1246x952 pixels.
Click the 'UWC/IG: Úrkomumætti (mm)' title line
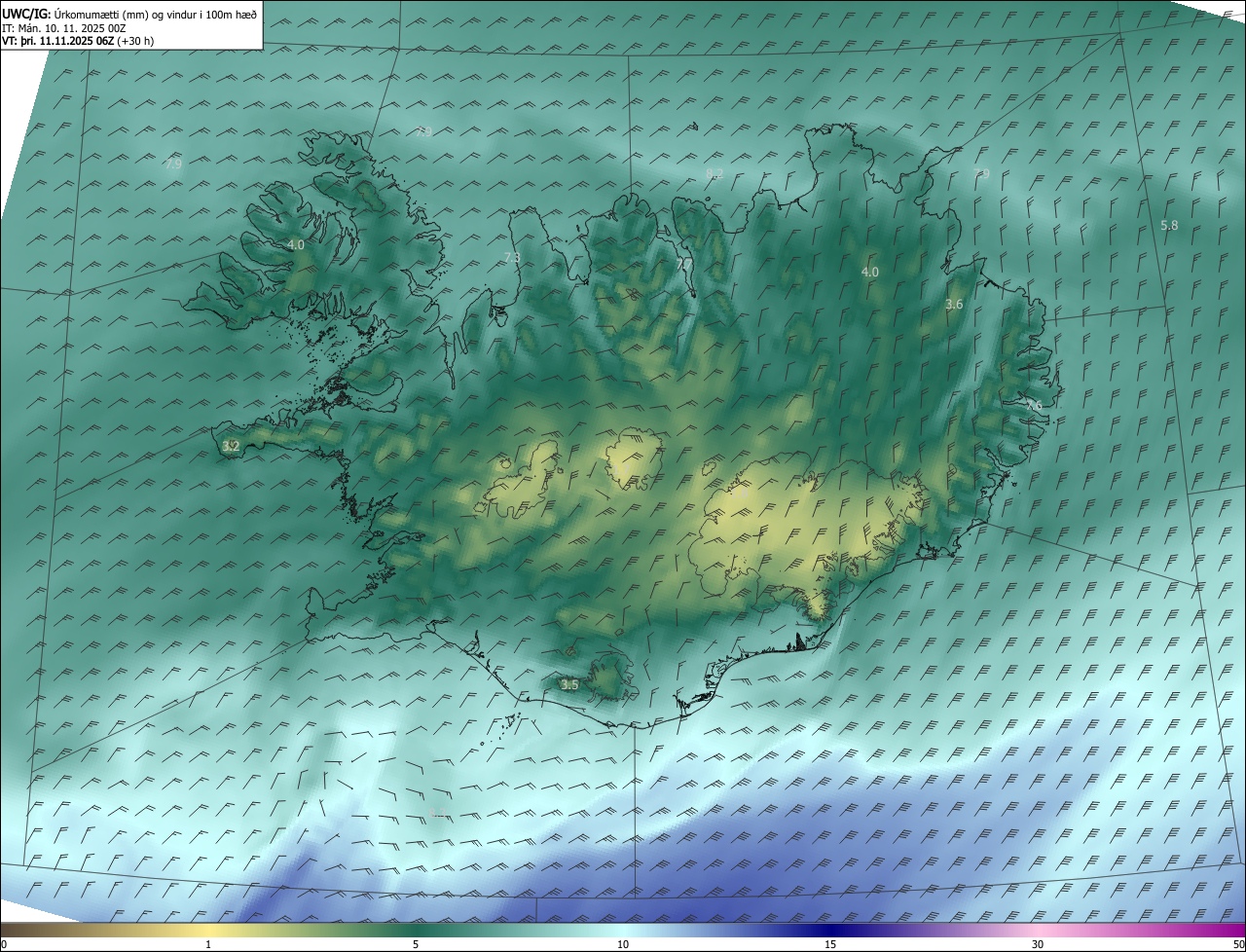pyautogui.click(x=129, y=14)
